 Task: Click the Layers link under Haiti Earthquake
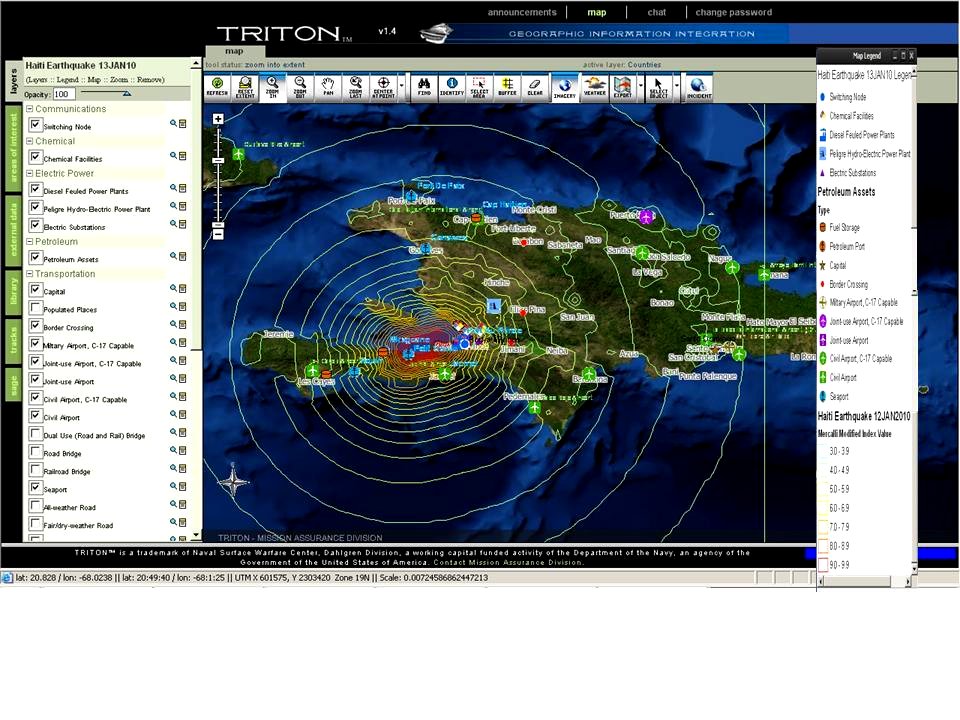pyautogui.click(x=37, y=80)
